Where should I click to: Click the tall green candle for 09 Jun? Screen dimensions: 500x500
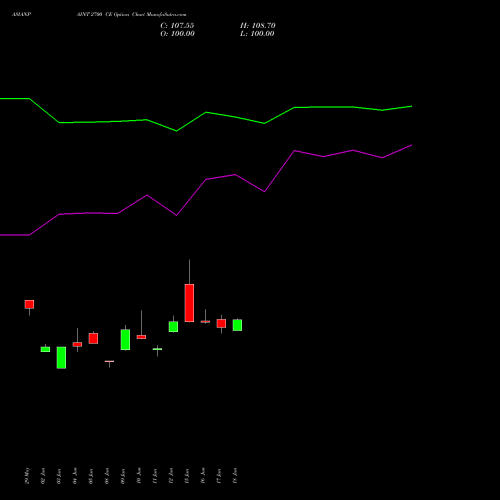tap(125, 340)
